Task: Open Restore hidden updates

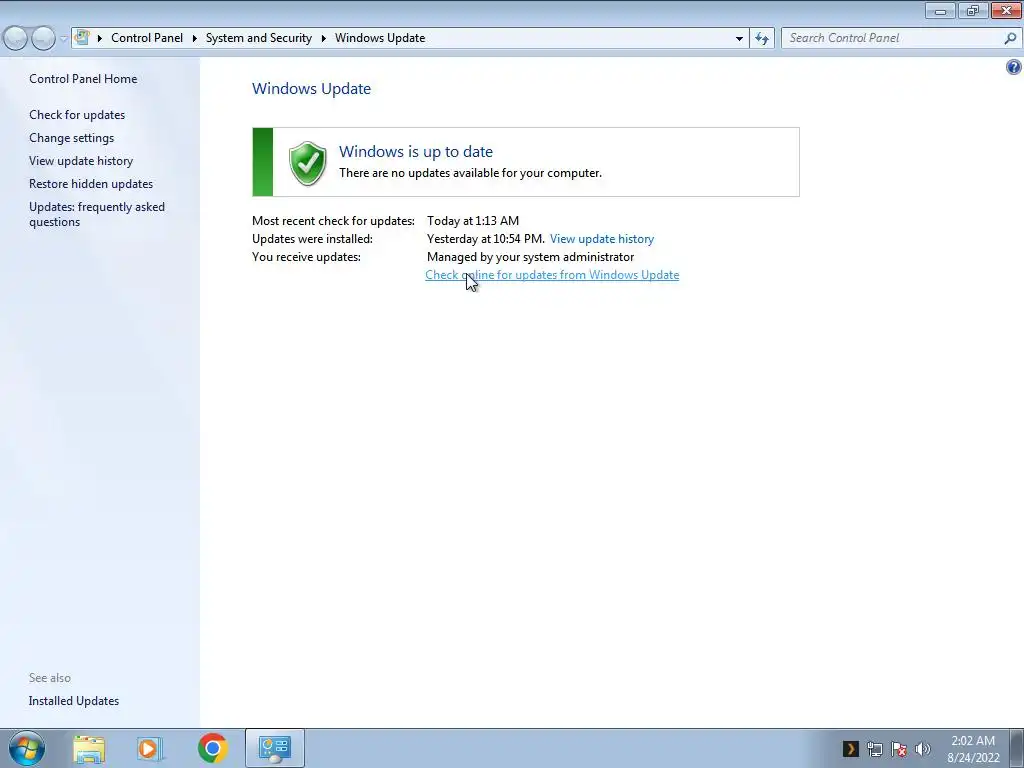Action: click(x=91, y=184)
